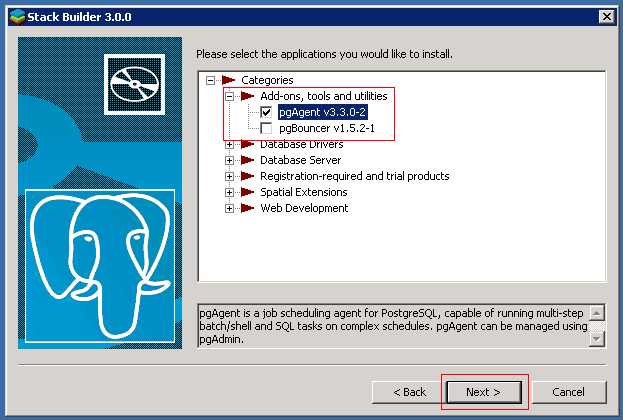The image size is (623, 420).
Task: Select Add-ons, tools and utilities label
Action: (324, 96)
